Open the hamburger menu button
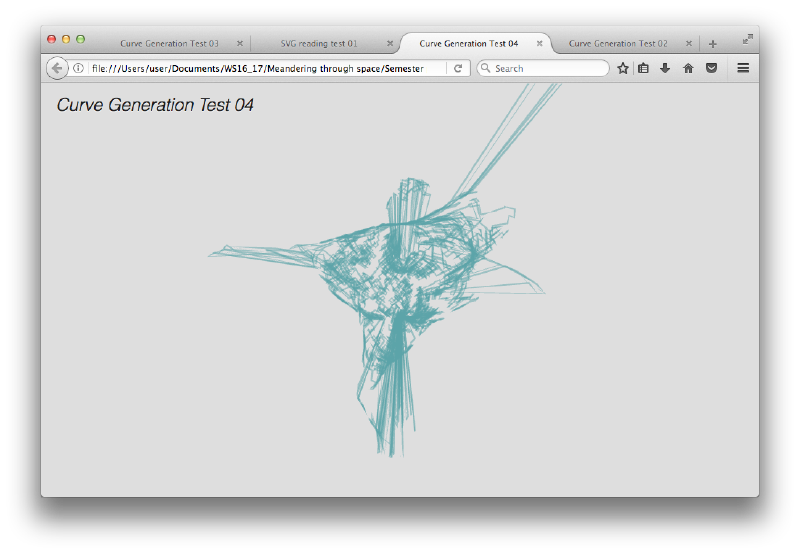This screenshot has height=554, width=800. click(x=743, y=68)
